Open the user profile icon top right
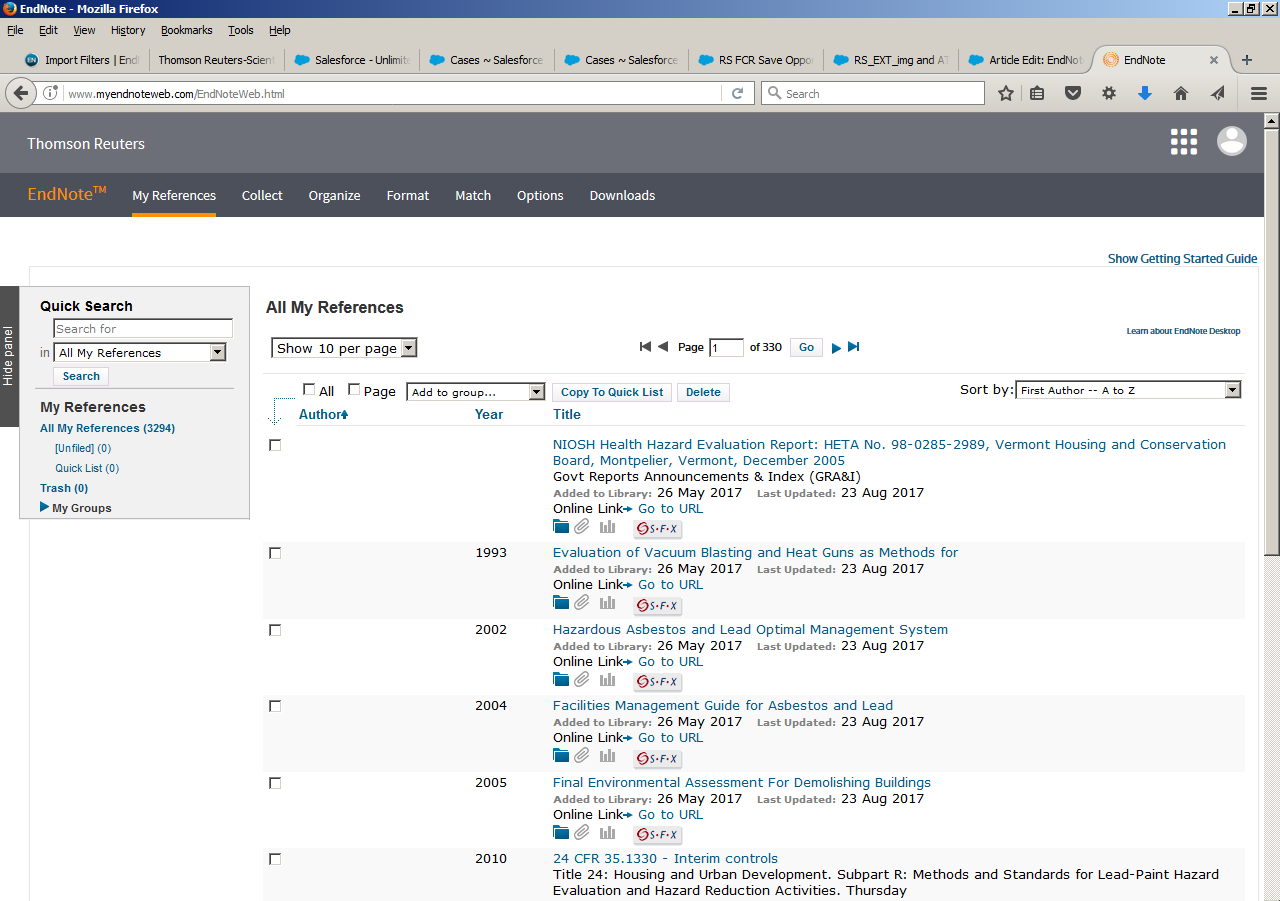Viewport: 1280px width, 901px height. 1231,141
